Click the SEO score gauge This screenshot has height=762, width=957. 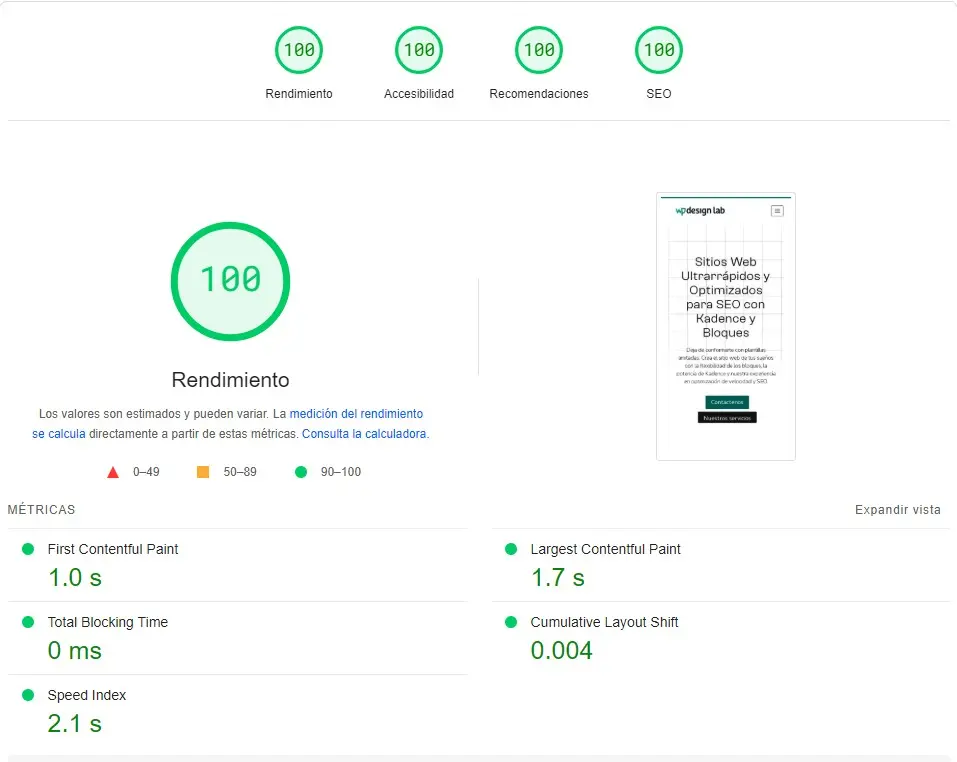pyautogui.click(x=659, y=50)
